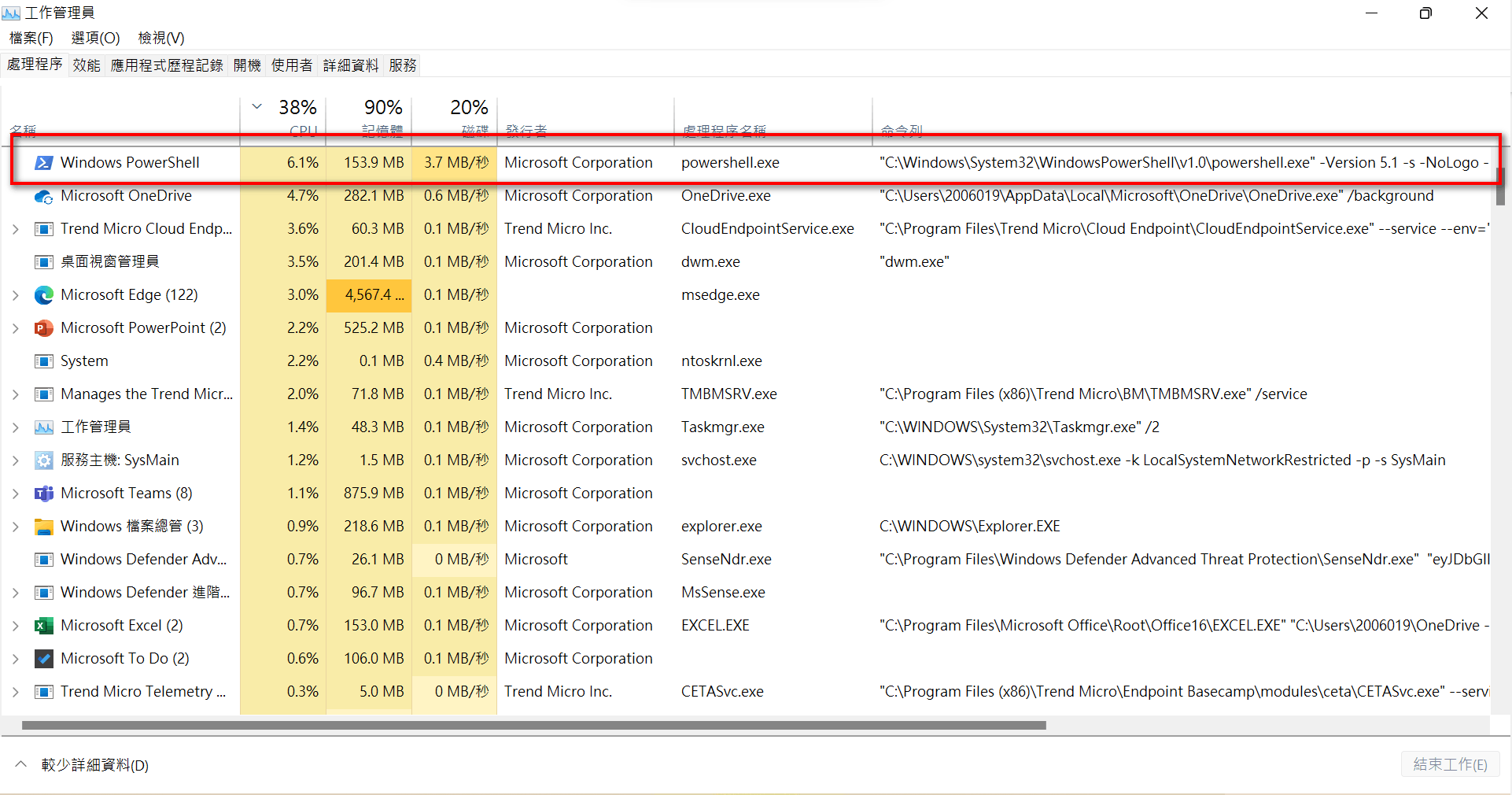The image size is (1512, 795).
Task: Expand the Microsoft PowerPoint (2) group
Action: [x=16, y=328]
